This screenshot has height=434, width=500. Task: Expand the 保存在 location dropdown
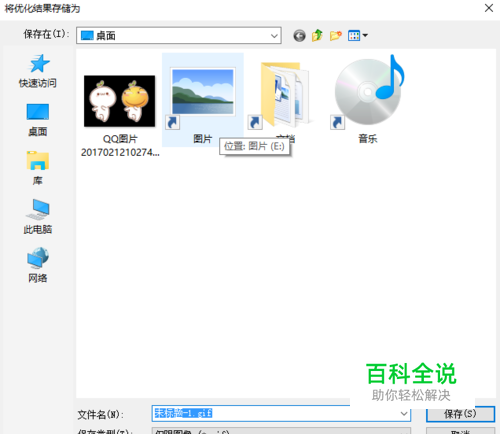[x=274, y=36]
